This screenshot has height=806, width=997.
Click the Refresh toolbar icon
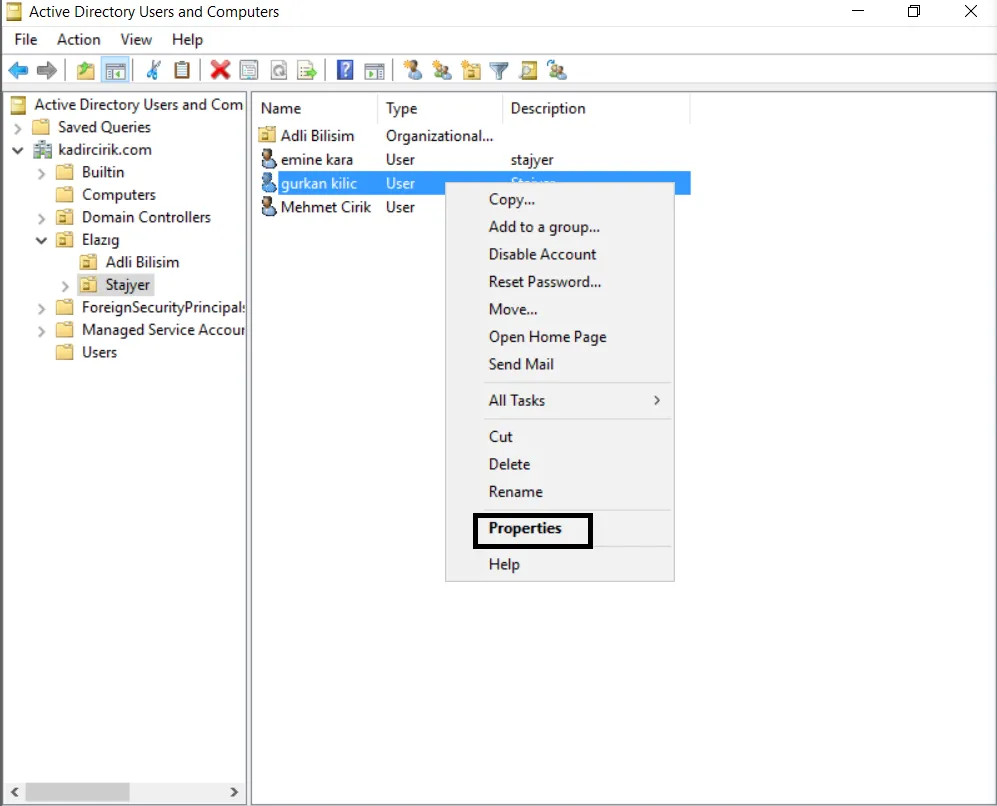tap(278, 70)
